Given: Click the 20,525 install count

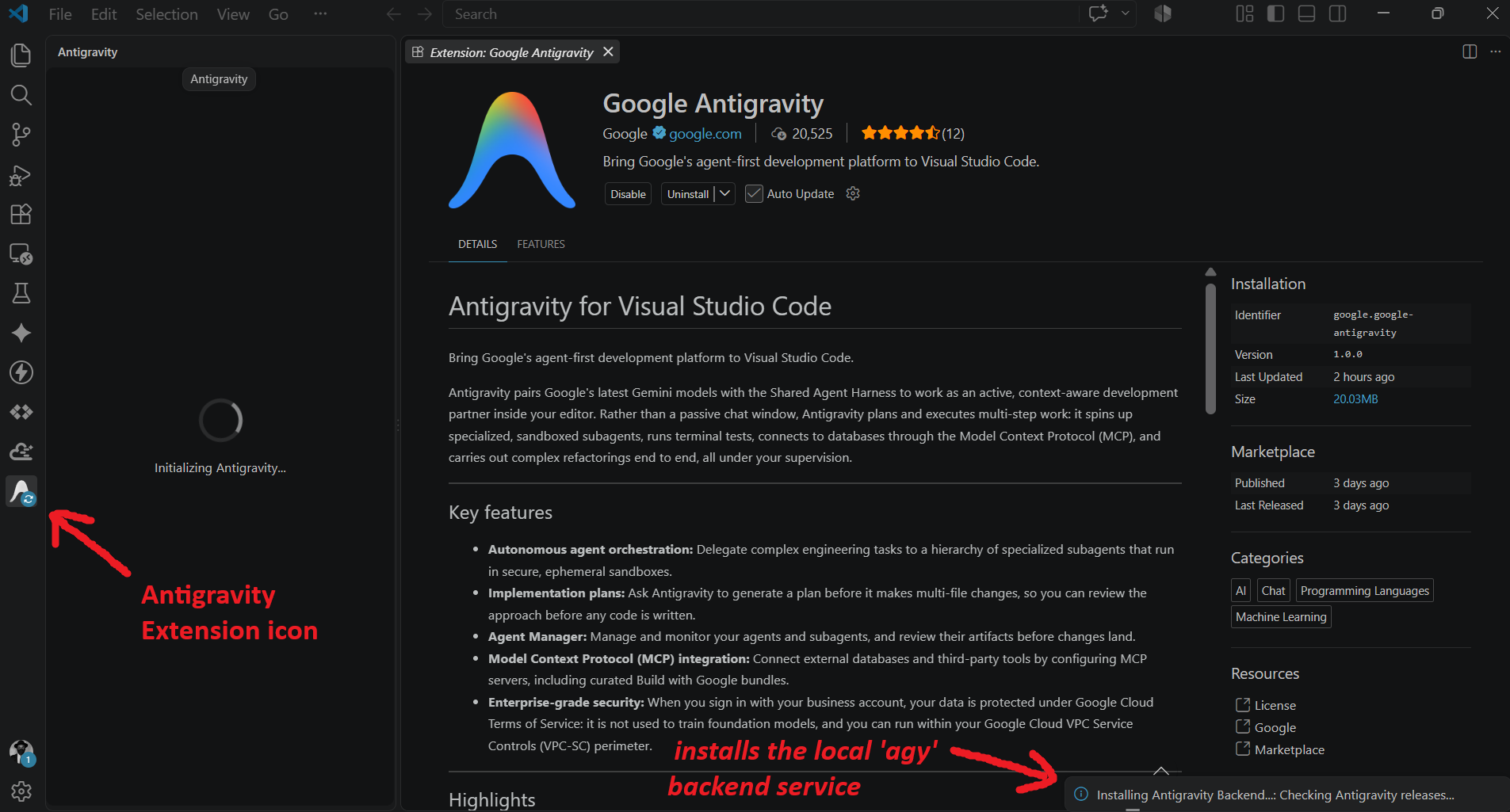Looking at the screenshot, I should (802, 134).
